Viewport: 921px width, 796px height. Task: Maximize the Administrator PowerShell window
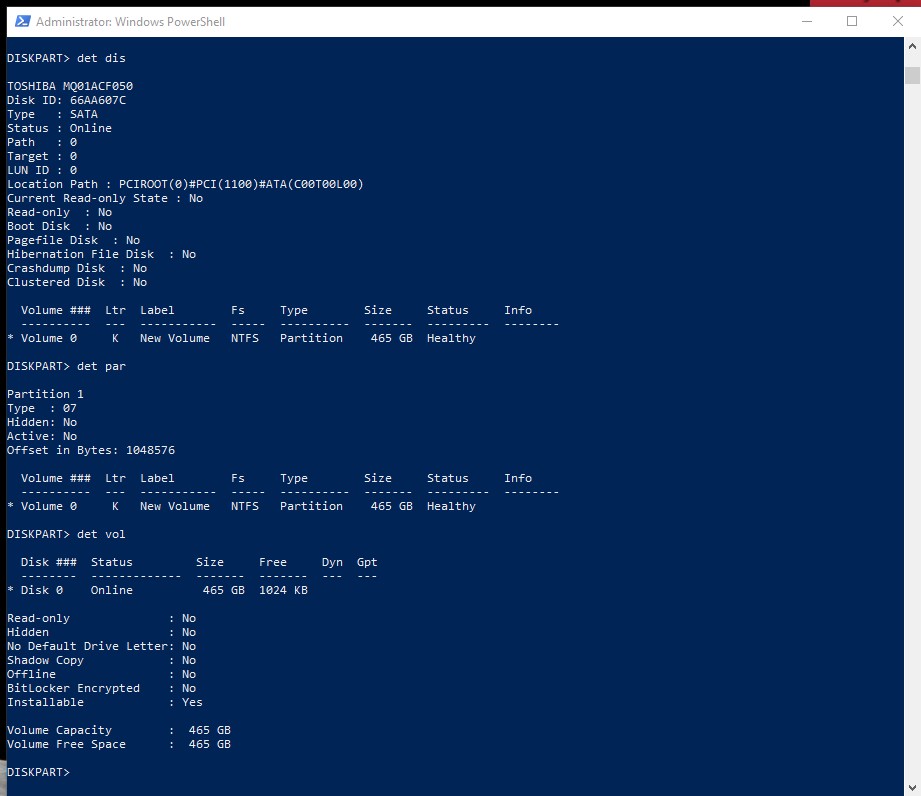point(852,21)
